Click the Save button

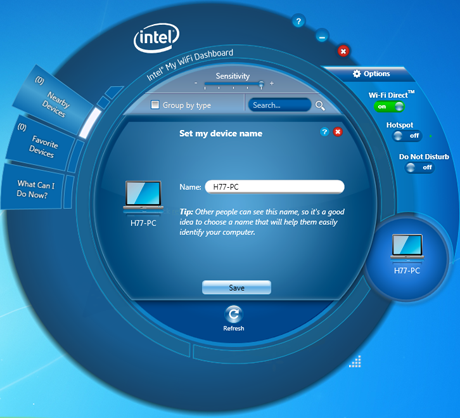coord(236,287)
